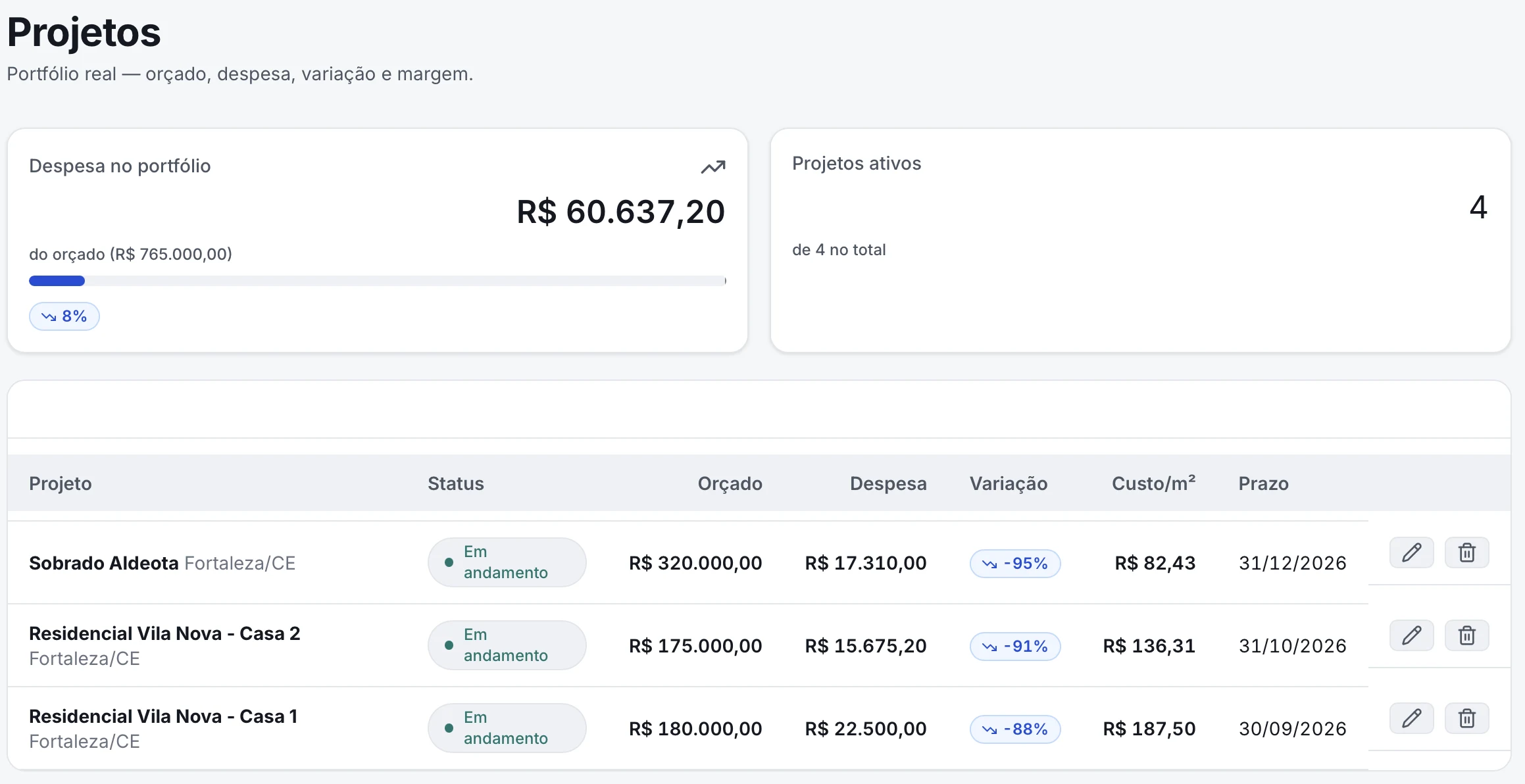The width and height of the screenshot is (1525, 784).
Task: Click the trending-up icon in the Despesa card
Action: [x=713, y=167]
